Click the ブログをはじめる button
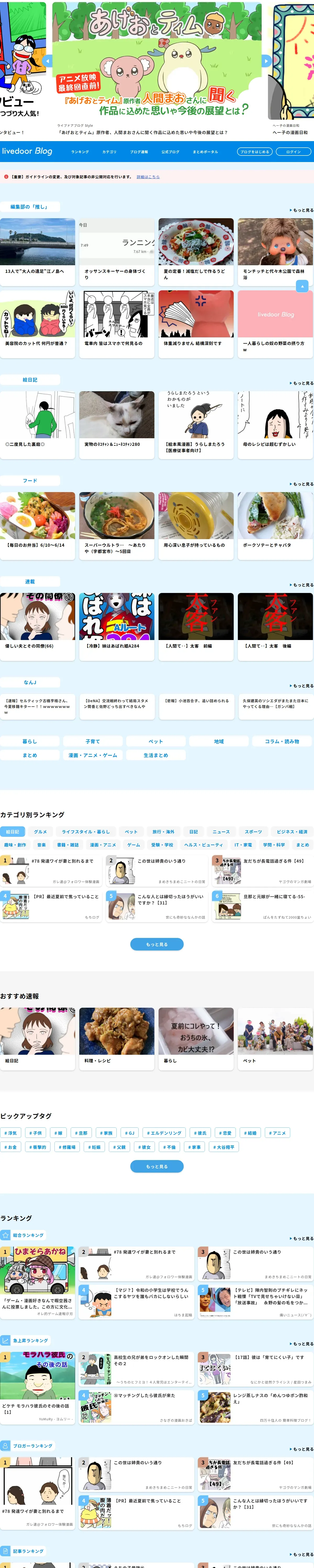The image size is (314, 1568). [255, 152]
